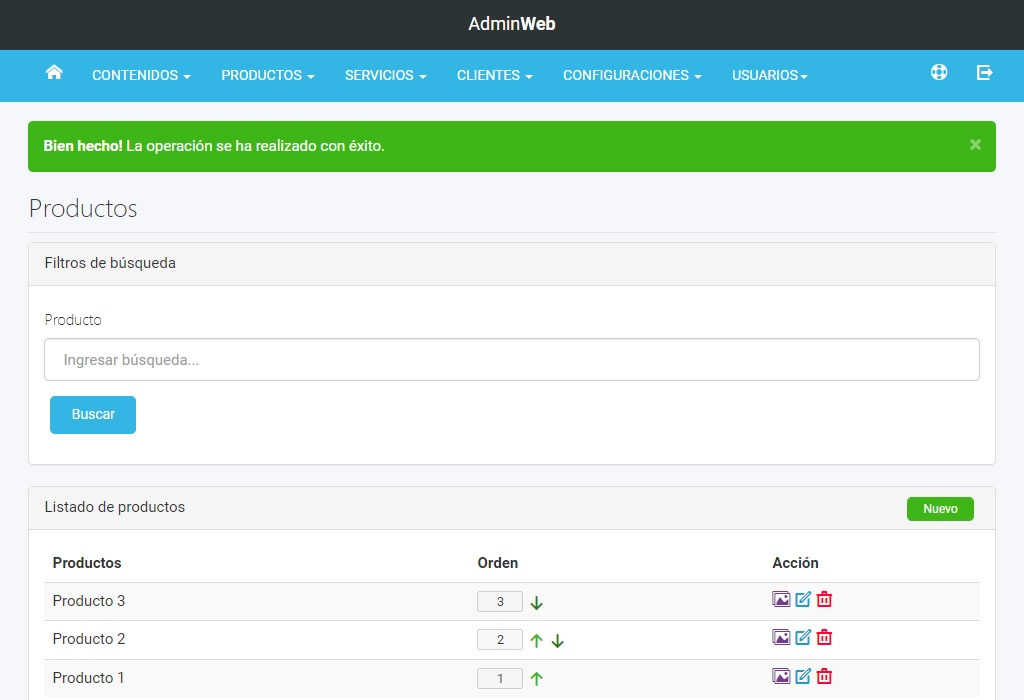
Task: Click up arrow for Producto 1
Action: pyautogui.click(x=536, y=677)
